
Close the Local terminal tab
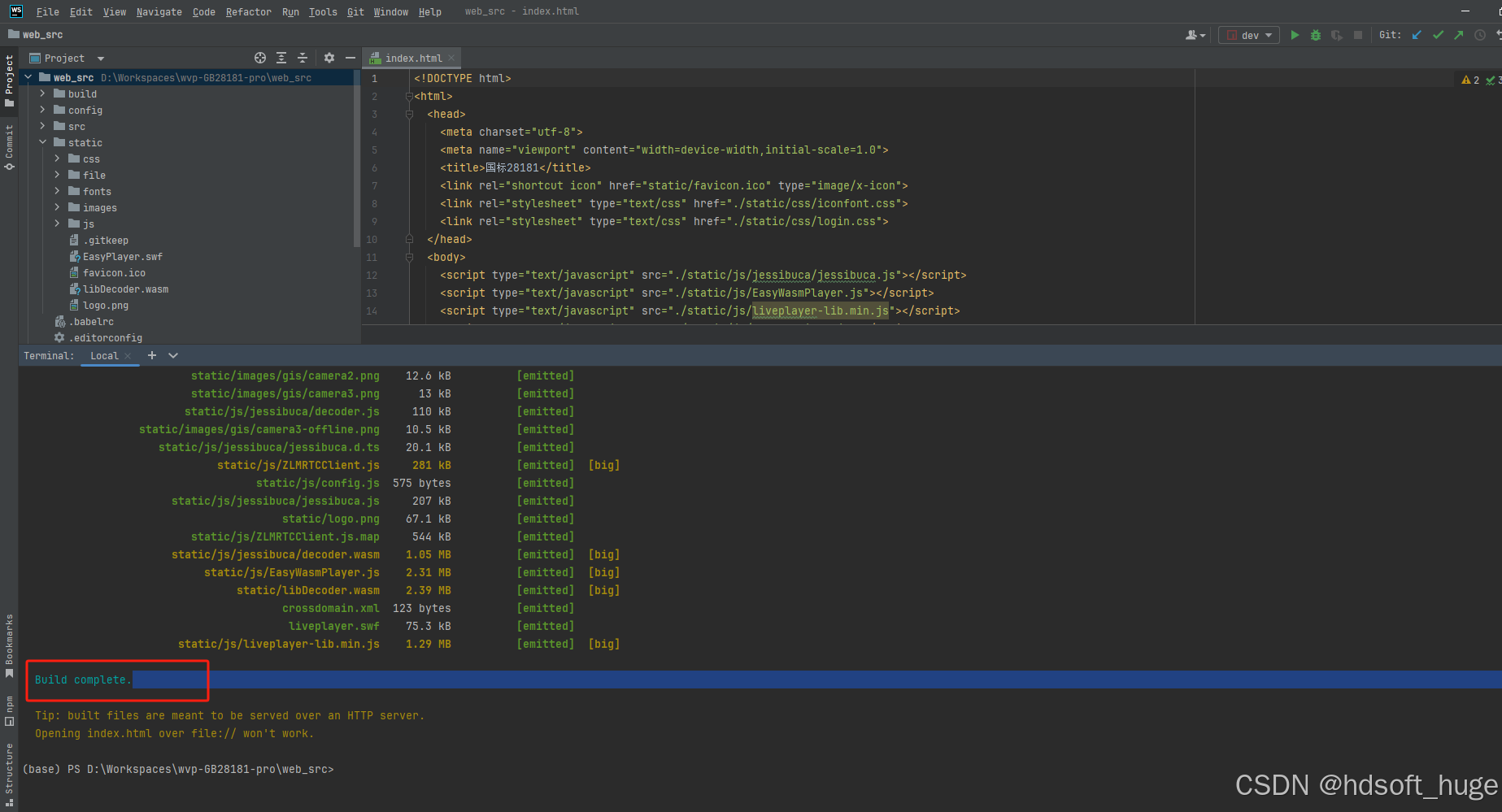(128, 356)
